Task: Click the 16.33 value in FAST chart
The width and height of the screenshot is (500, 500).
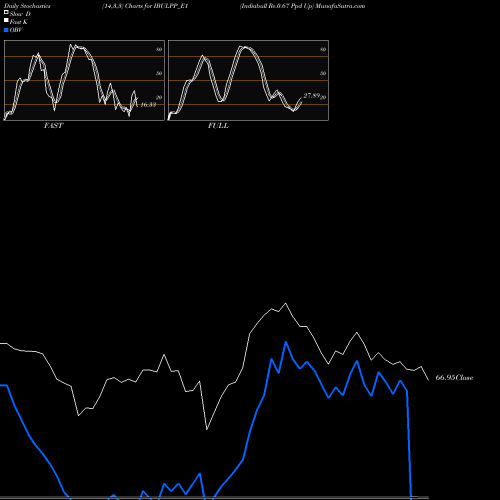Action: point(148,105)
